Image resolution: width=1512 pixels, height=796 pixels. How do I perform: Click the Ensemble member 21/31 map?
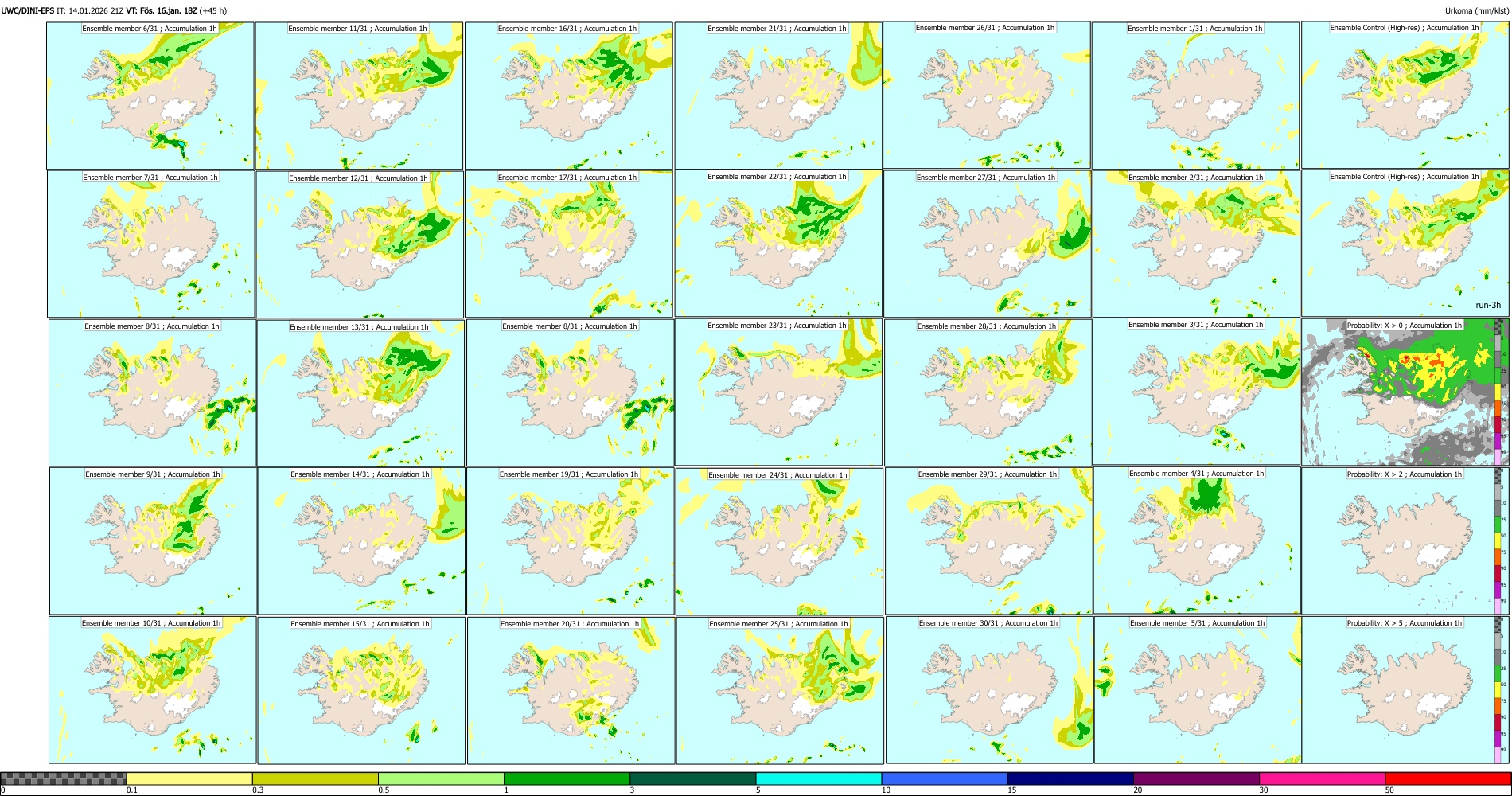coord(778,96)
